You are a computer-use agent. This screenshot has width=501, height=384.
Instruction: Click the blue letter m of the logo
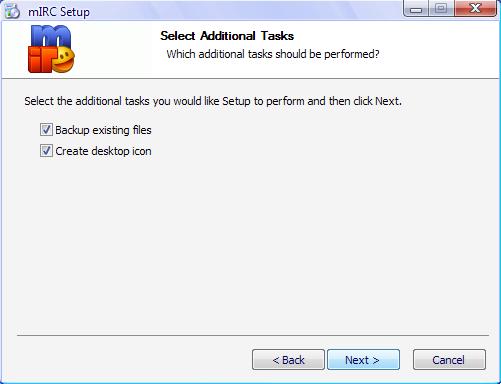point(51,37)
